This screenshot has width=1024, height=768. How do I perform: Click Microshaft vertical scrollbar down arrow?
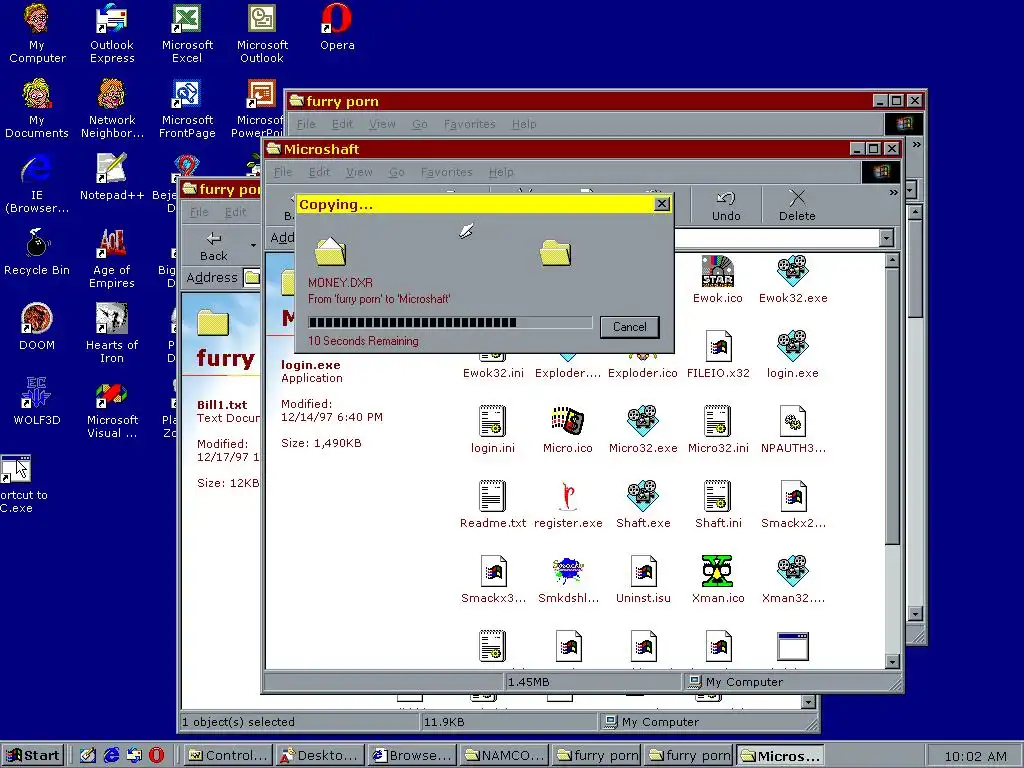(x=893, y=662)
